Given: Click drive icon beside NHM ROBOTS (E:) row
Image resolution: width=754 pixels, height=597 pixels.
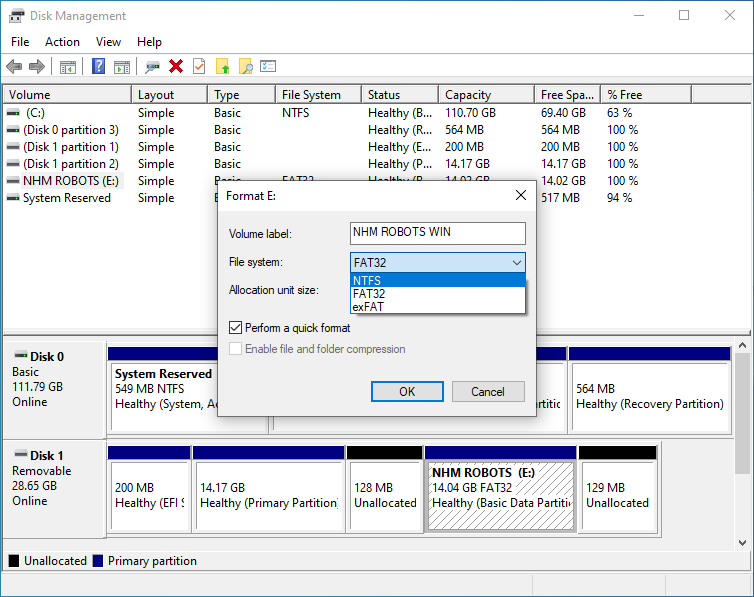Looking at the screenshot, I should [x=13, y=181].
